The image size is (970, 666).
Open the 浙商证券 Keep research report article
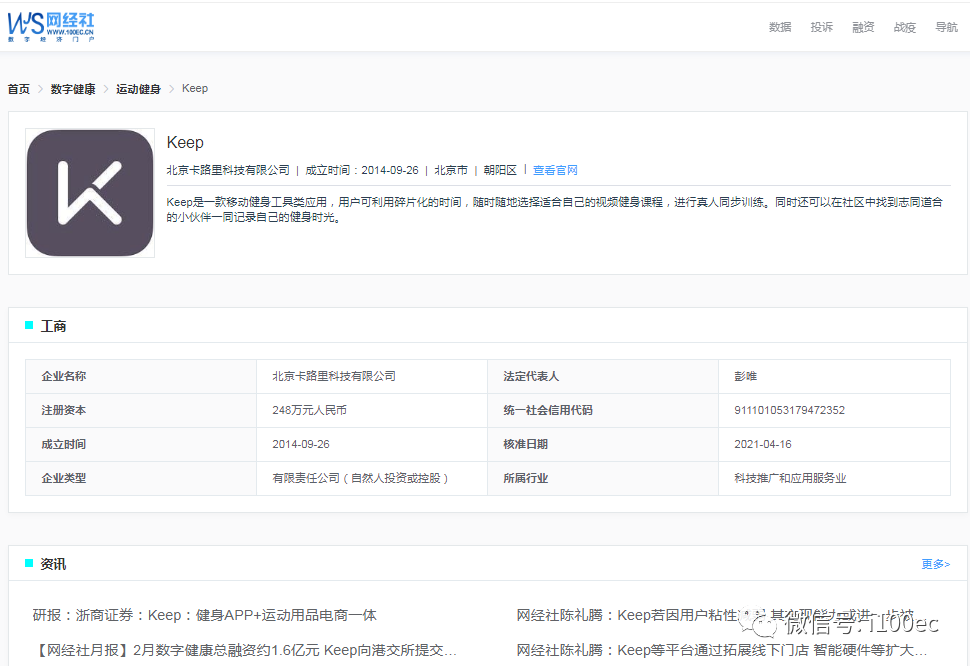coord(205,615)
